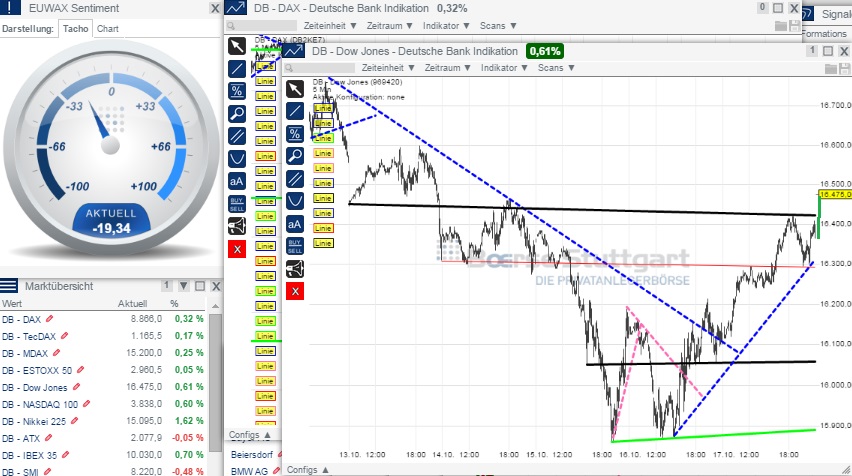The height and width of the screenshot is (476, 852).
Task: Choose the aA text tool in Dow Jones chart
Action: tap(295, 224)
